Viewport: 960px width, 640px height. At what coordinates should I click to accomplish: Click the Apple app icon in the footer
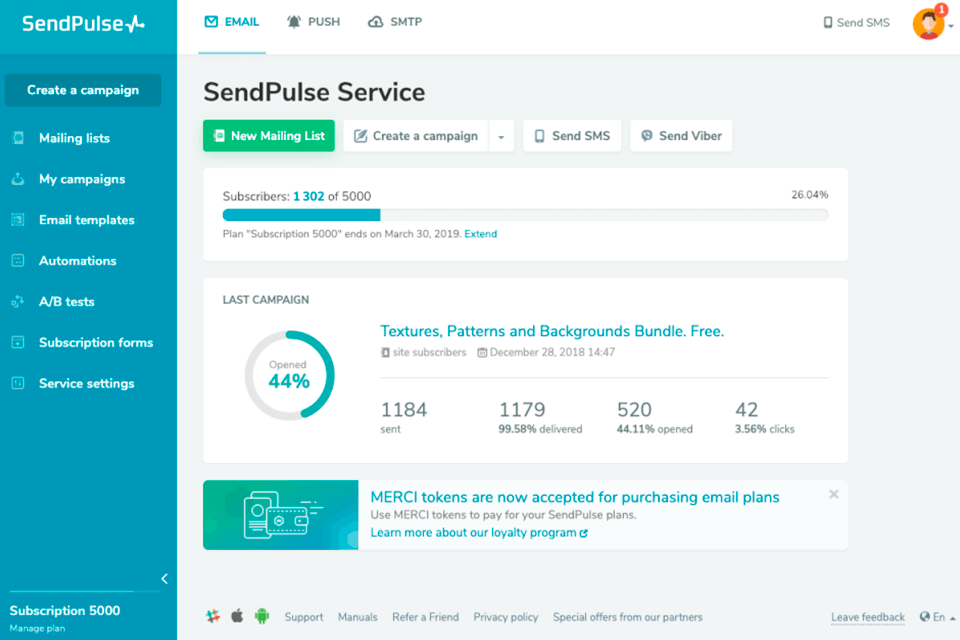click(x=237, y=616)
